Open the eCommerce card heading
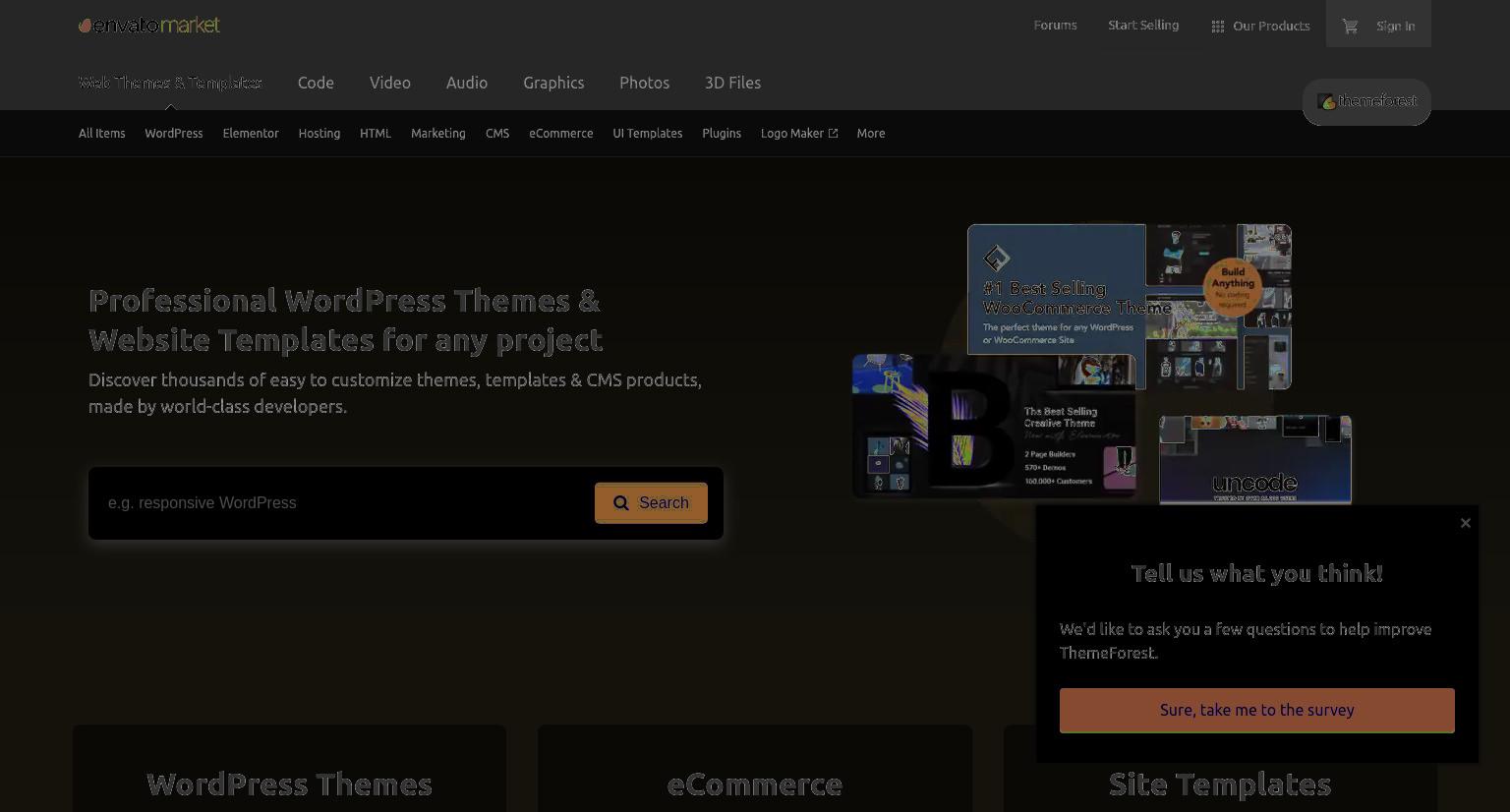The height and width of the screenshot is (812, 1510). (x=755, y=784)
